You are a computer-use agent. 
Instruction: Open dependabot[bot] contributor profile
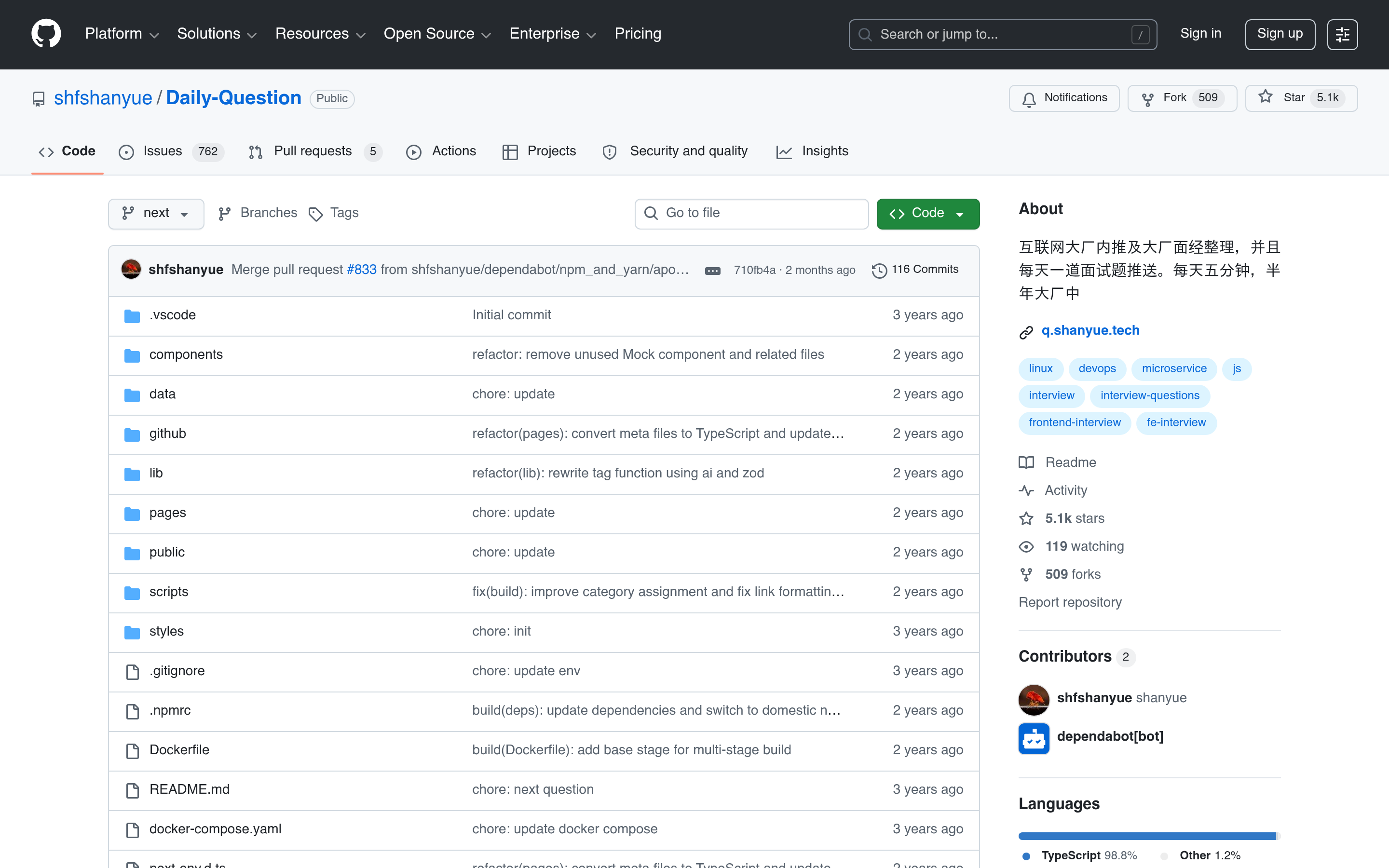tap(1110, 736)
